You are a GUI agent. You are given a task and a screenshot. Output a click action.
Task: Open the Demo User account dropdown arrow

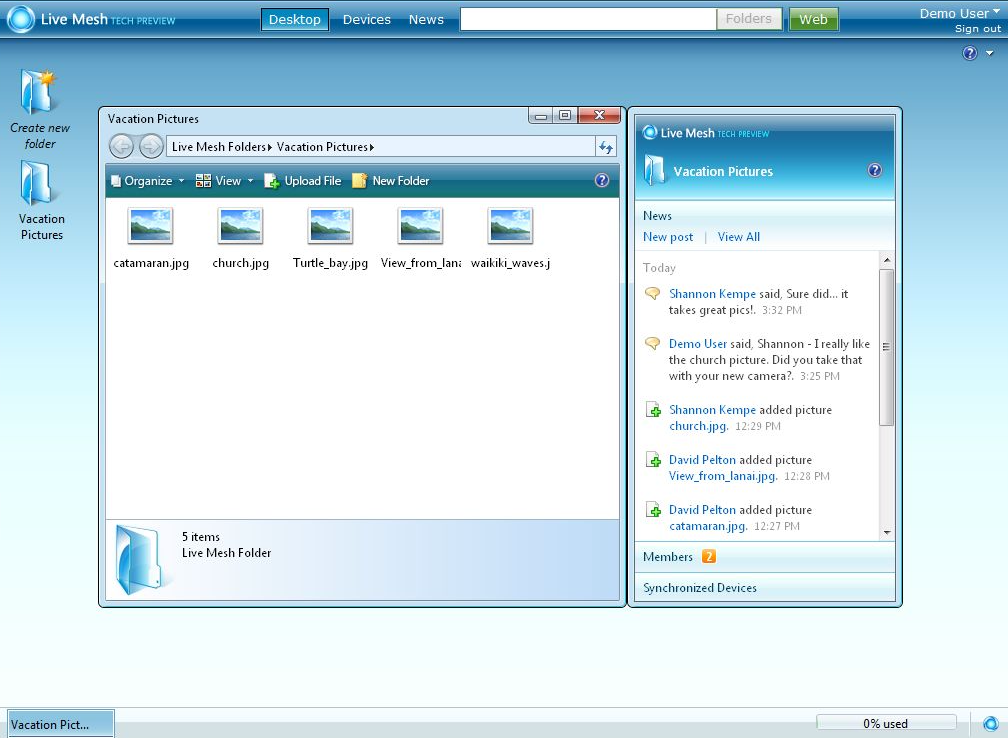click(x=996, y=12)
